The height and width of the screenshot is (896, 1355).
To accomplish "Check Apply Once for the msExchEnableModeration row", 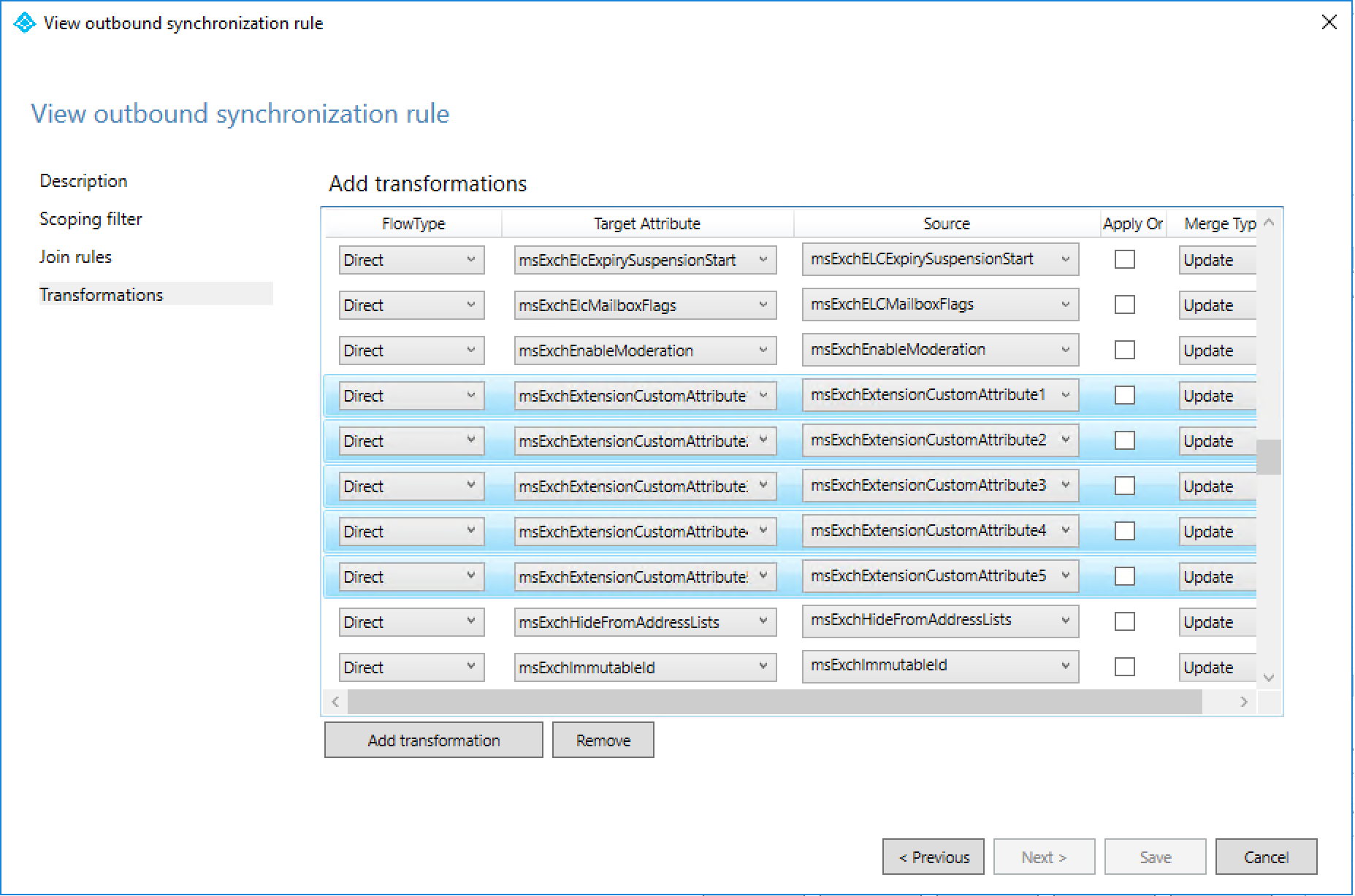I will (x=1124, y=350).
